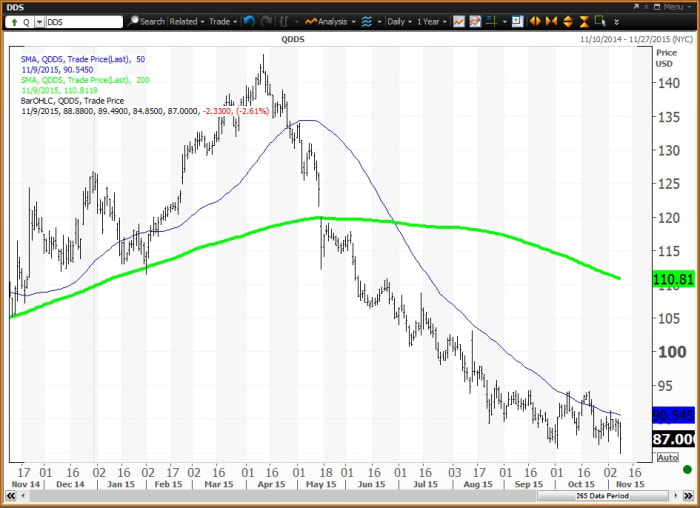Viewport: 700px width, 508px height.
Task: Click the 100 price axis value
Action: click(x=672, y=352)
